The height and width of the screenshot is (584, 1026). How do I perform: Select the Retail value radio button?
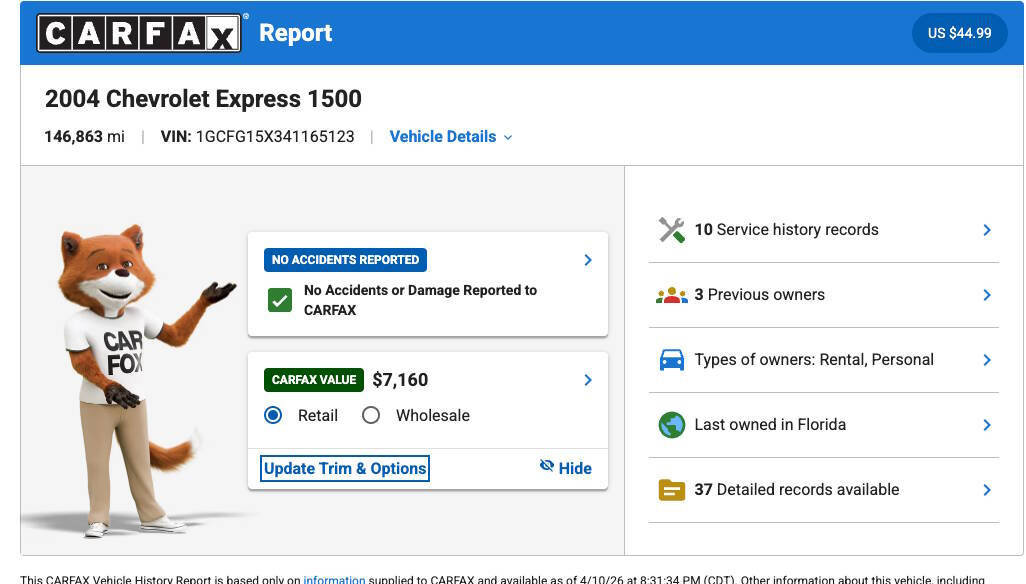click(x=273, y=415)
